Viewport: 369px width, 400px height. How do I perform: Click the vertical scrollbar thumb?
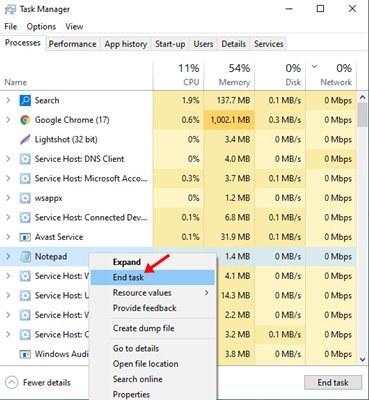tap(363, 115)
